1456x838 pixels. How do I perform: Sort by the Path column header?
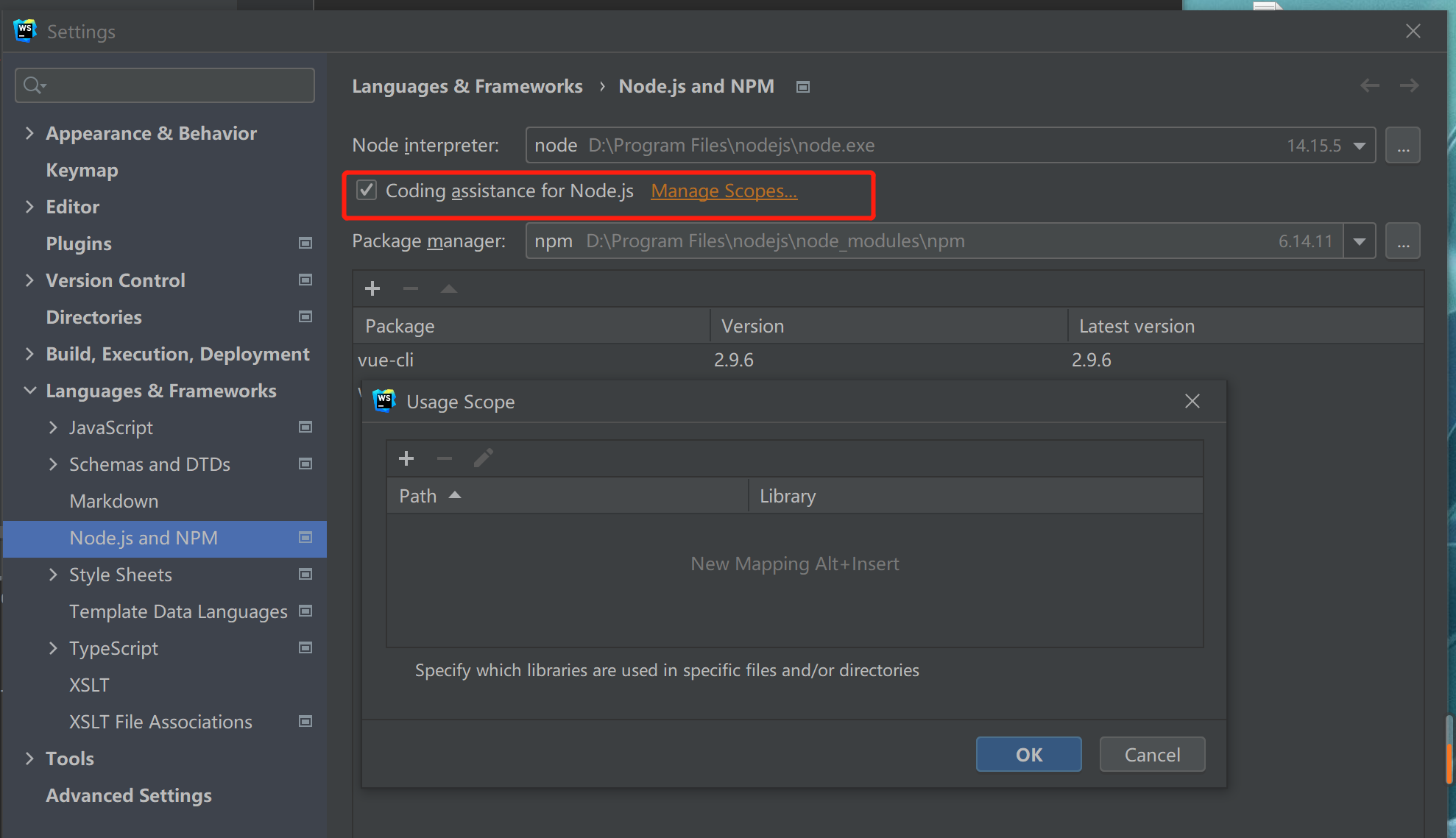coord(418,496)
